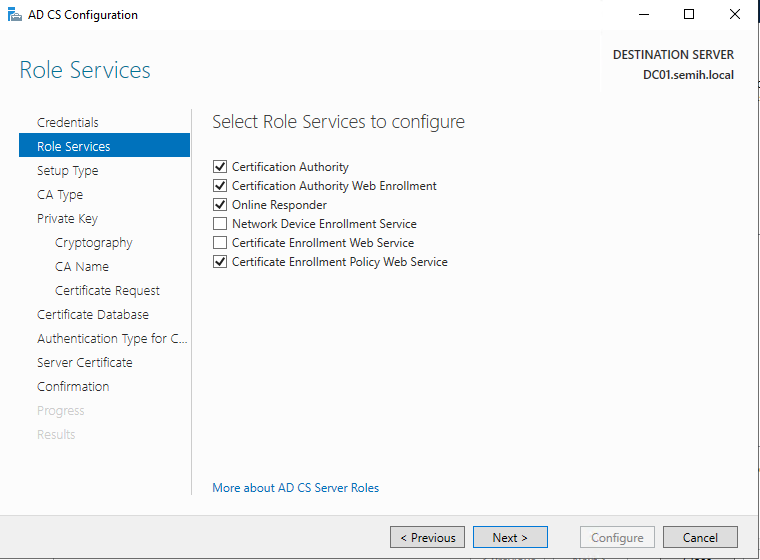This screenshot has height=560, width=760.
Task: Cancel the AD CS configuration wizard
Action: coord(700,537)
